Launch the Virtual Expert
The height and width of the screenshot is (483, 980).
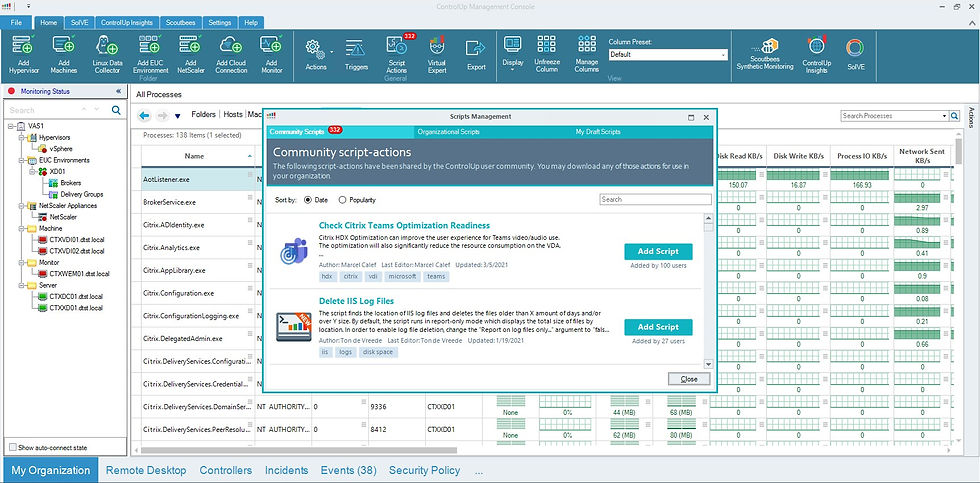click(437, 54)
